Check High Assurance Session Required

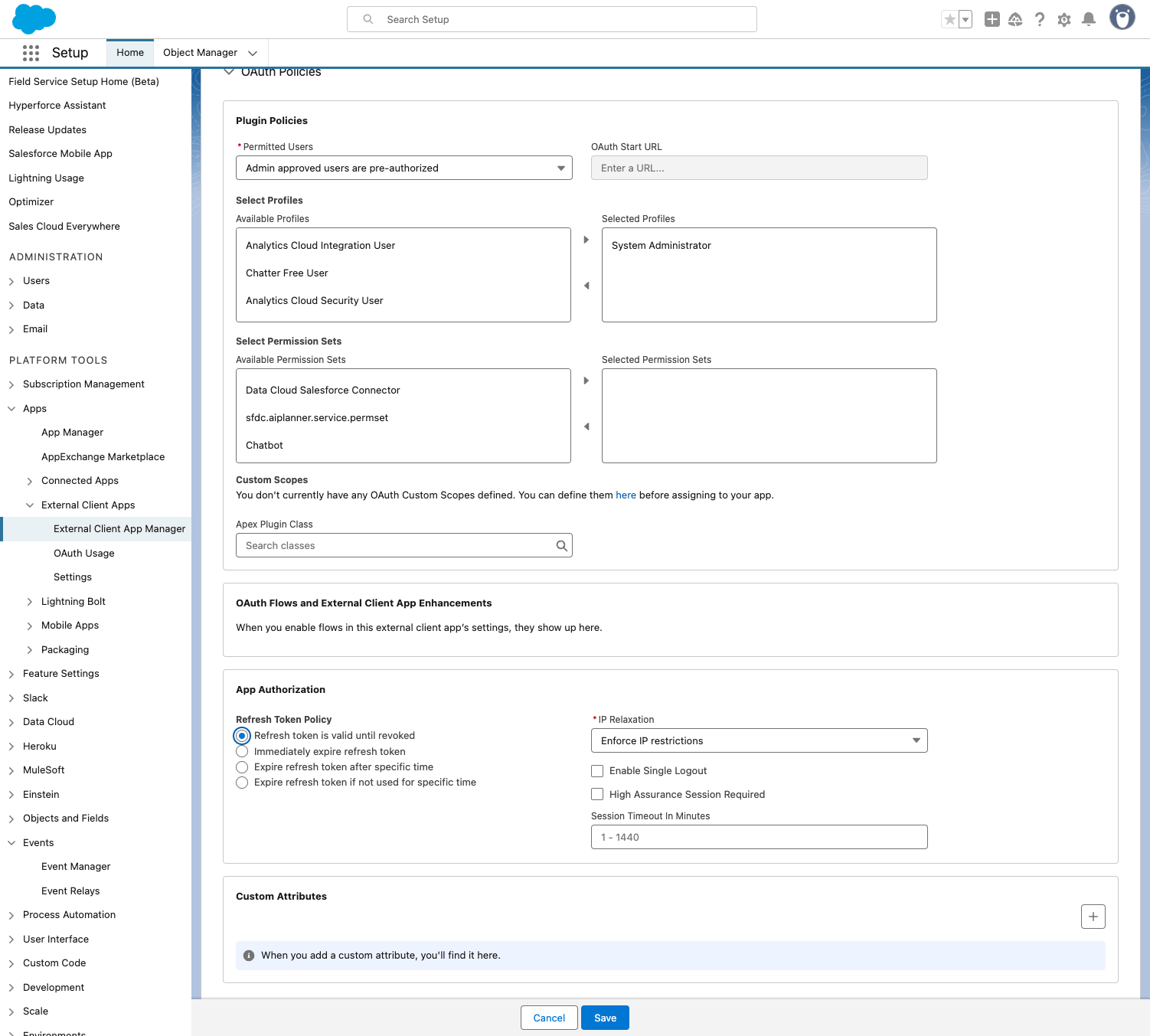597,795
